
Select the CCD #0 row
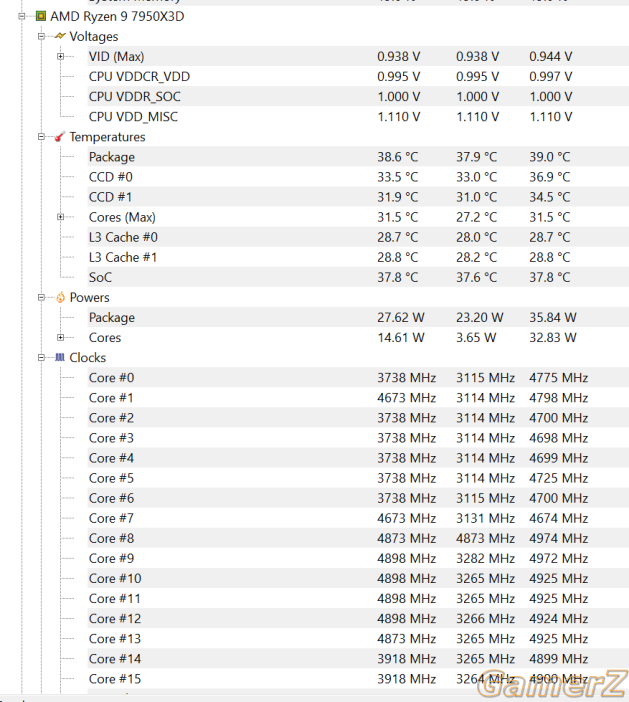pos(358,177)
